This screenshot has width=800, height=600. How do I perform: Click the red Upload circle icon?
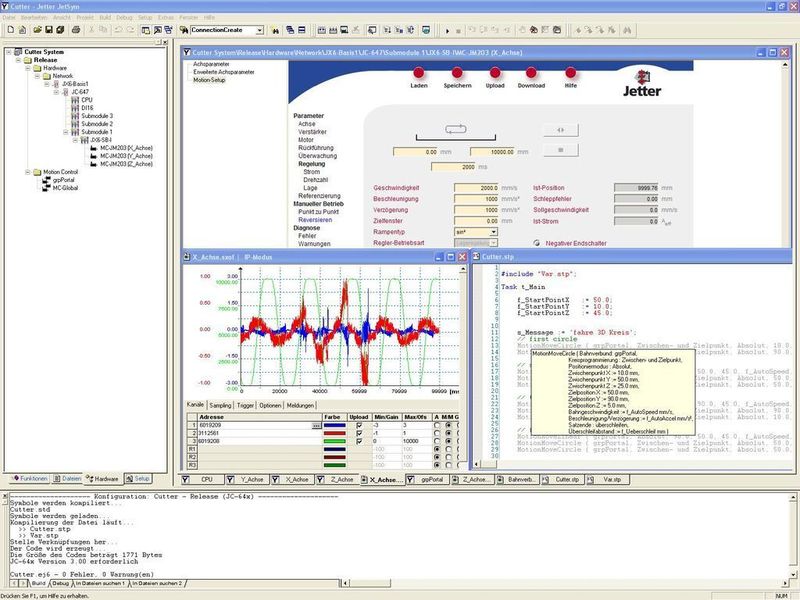click(x=494, y=73)
